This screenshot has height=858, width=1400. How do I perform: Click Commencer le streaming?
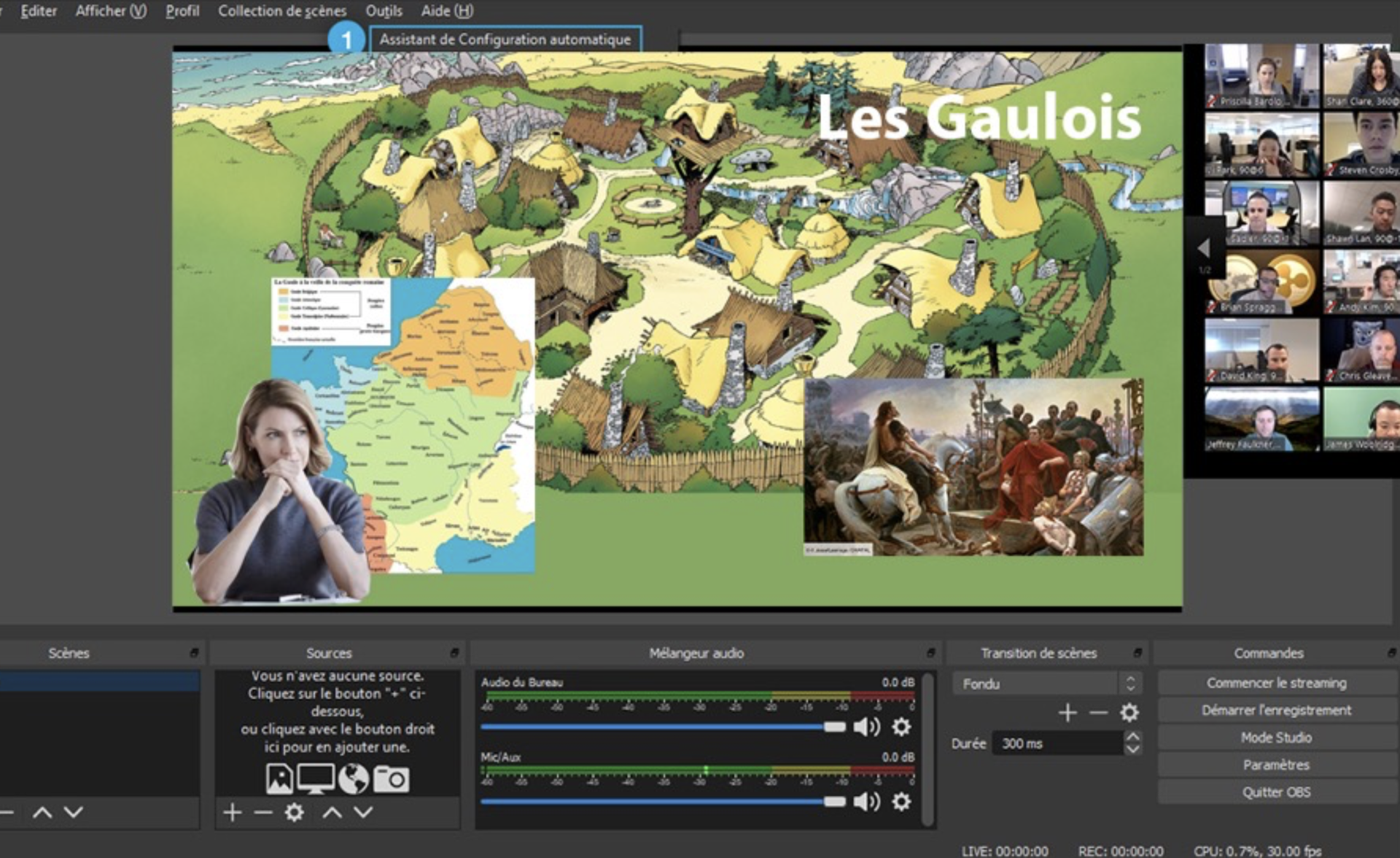pyautogui.click(x=1276, y=683)
